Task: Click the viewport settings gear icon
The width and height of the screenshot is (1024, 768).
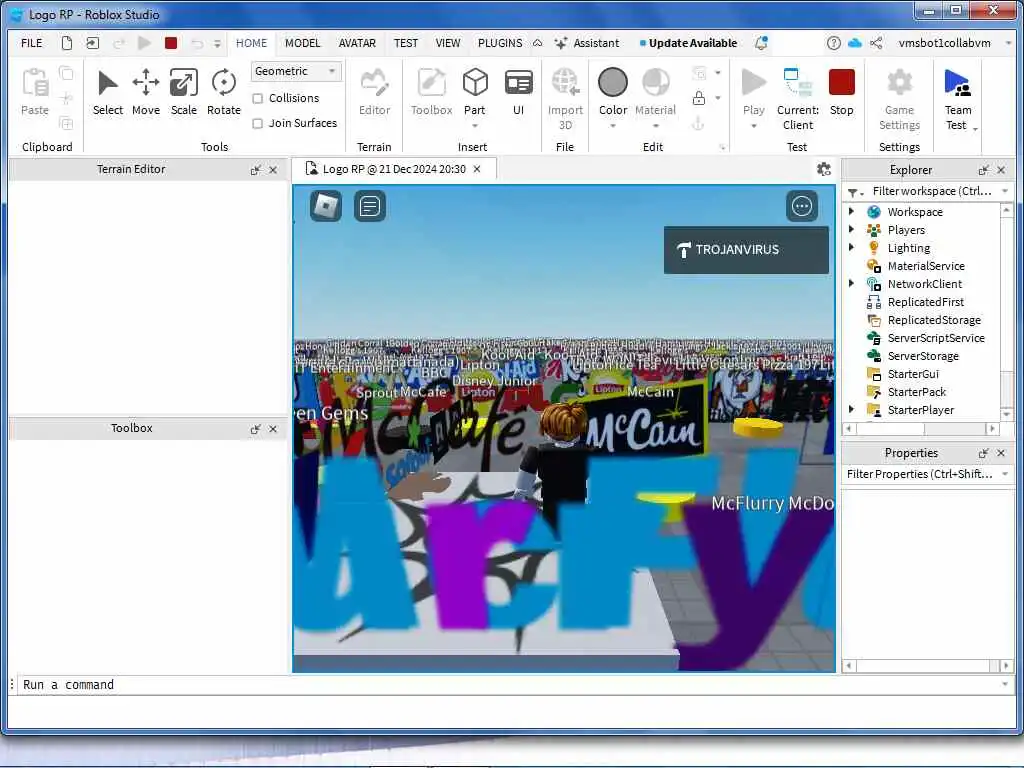Action: coord(824,169)
